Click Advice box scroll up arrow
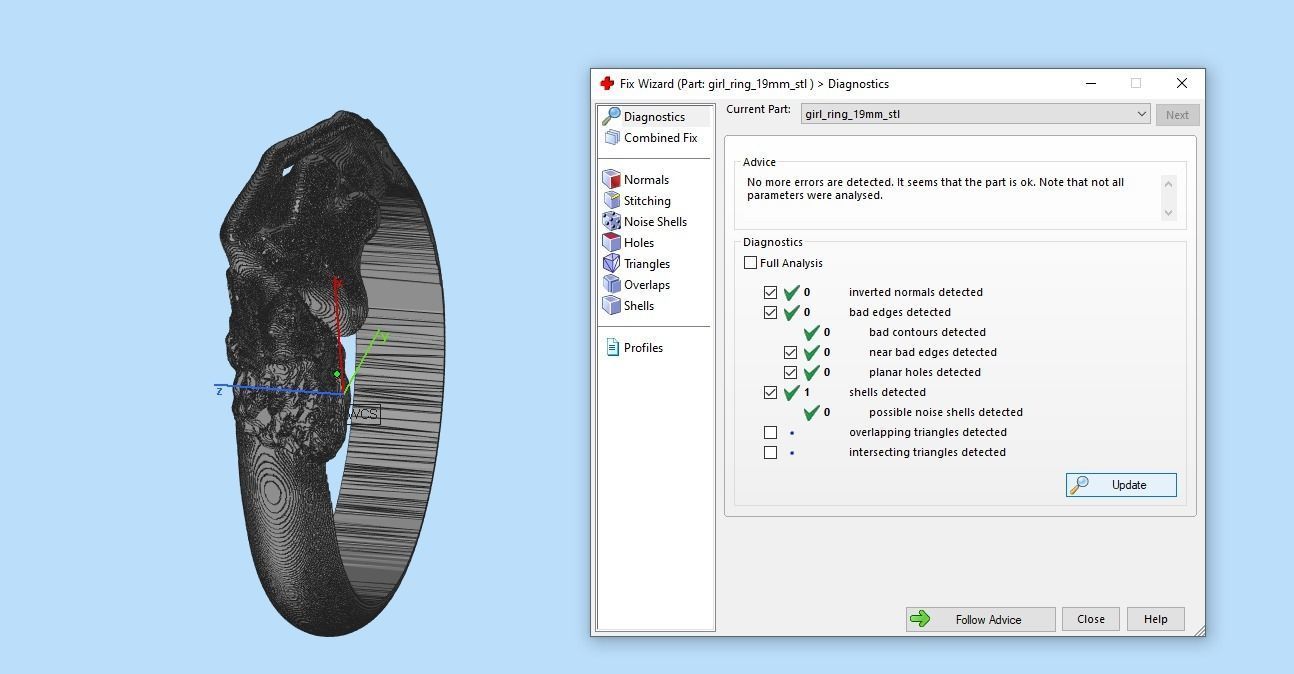Image resolution: width=1294 pixels, height=674 pixels. pyautogui.click(x=1168, y=183)
